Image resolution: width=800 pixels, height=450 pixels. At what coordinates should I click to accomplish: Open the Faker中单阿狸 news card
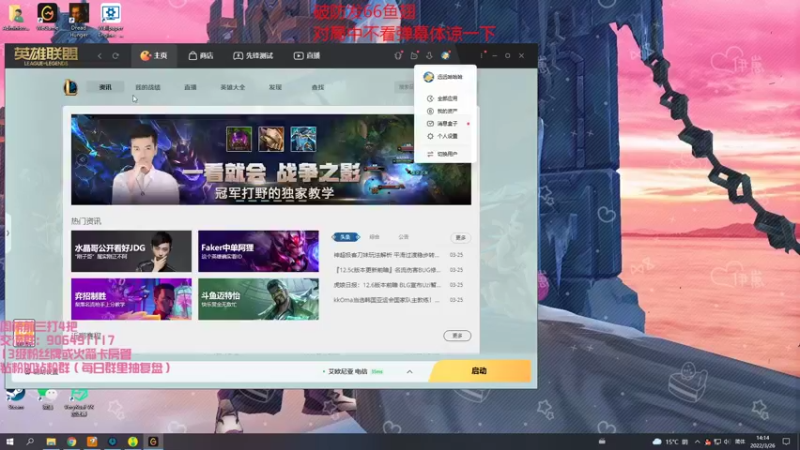[x=259, y=251]
